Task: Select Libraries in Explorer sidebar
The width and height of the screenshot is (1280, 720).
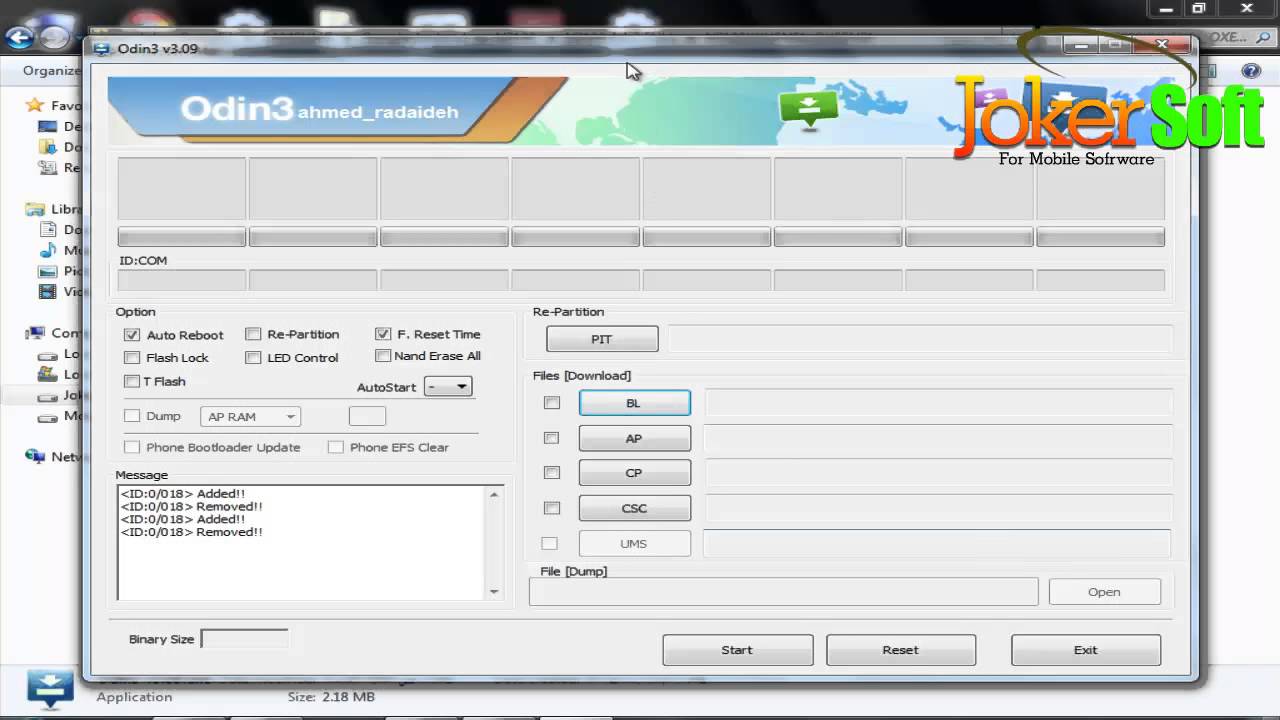Action: click(35, 209)
